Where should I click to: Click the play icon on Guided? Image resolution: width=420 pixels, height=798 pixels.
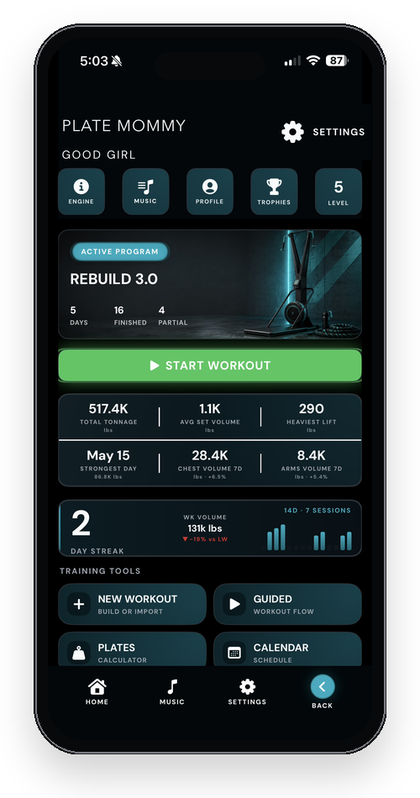click(234, 604)
